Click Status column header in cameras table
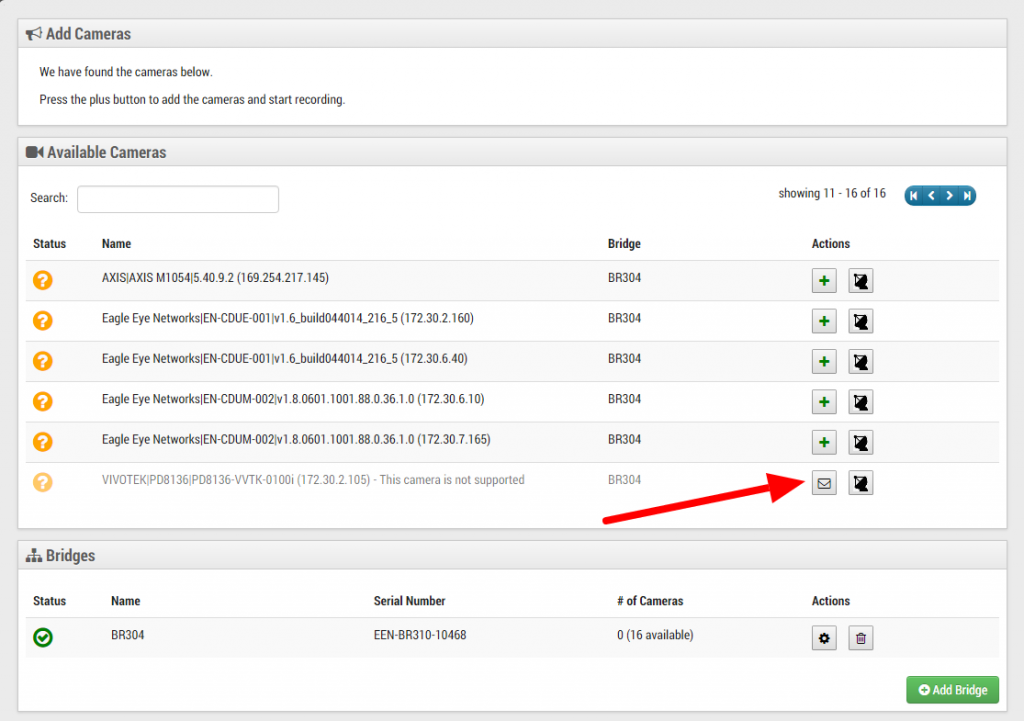The height and width of the screenshot is (721, 1024). pyautogui.click(x=50, y=244)
